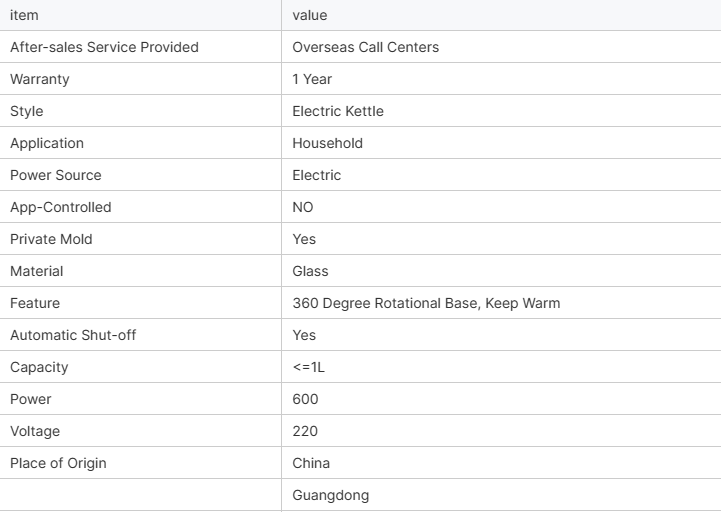This screenshot has width=723, height=512.
Task: Select the 'Power Source' label
Action: click(56, 175)
